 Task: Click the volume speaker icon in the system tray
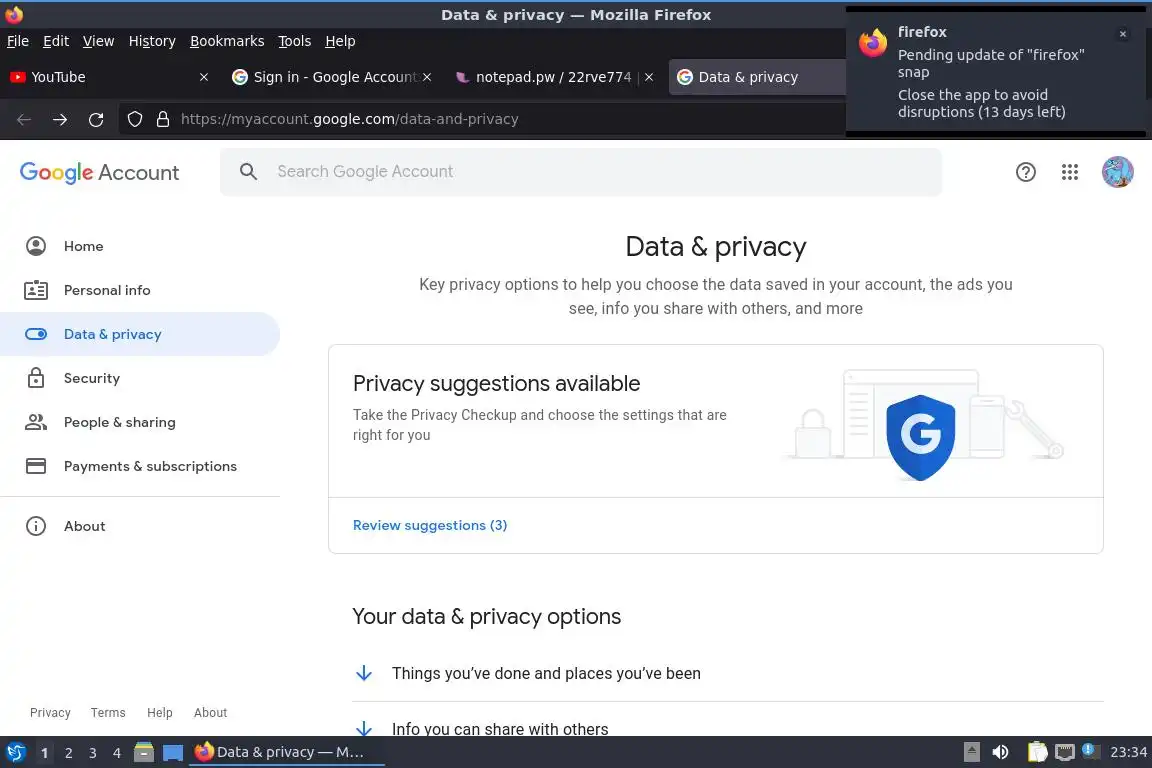[x=1001, y=752]
